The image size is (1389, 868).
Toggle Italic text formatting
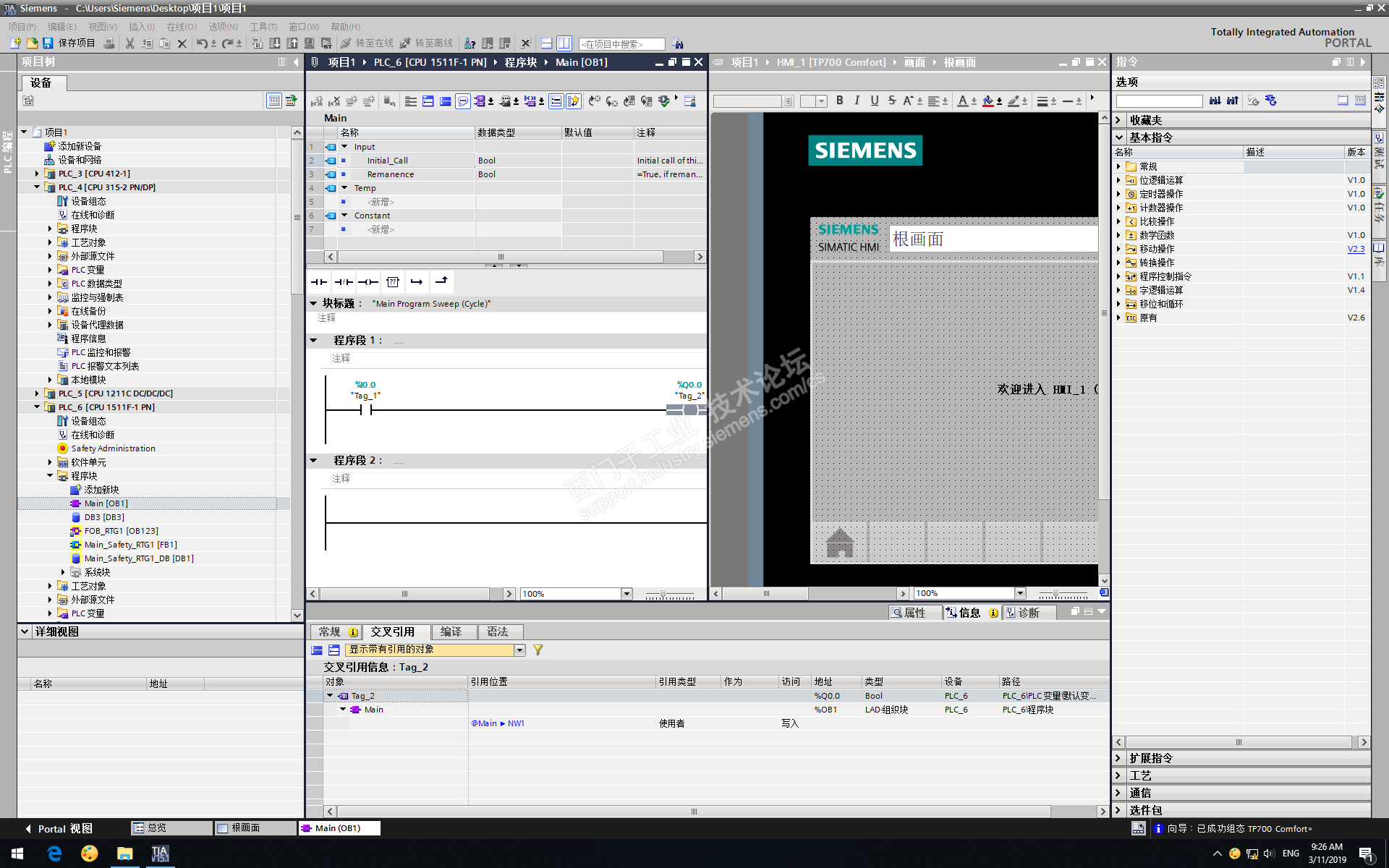tap(857, 101)
